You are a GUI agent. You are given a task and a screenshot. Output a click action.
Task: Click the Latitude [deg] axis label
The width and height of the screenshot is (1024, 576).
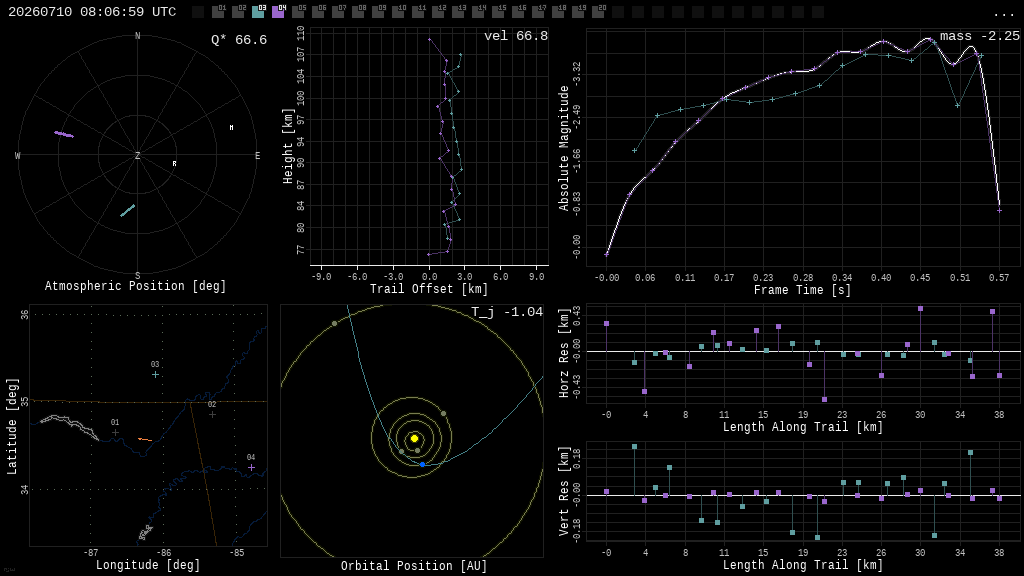point(12,426)
